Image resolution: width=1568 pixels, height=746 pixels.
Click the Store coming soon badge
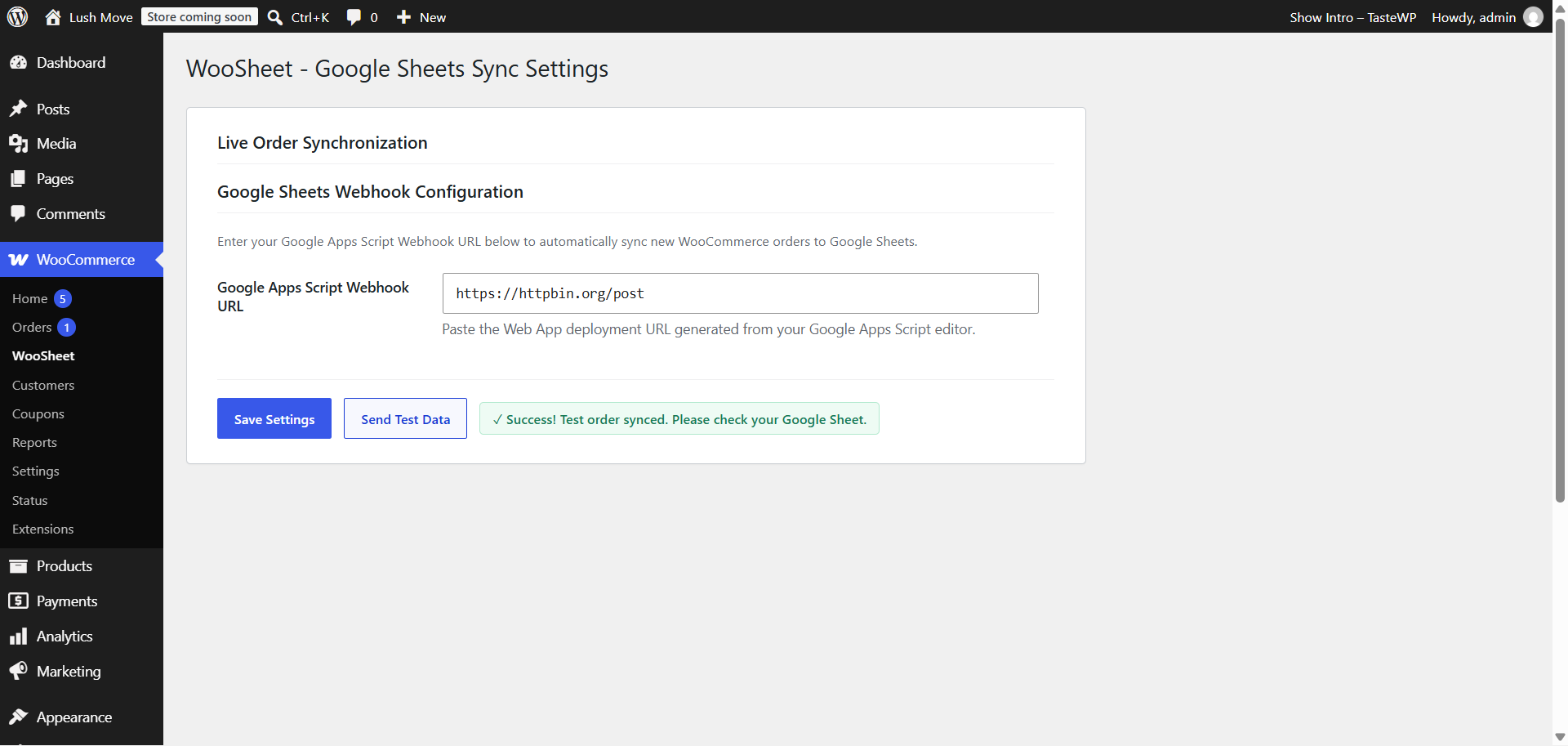199,17
